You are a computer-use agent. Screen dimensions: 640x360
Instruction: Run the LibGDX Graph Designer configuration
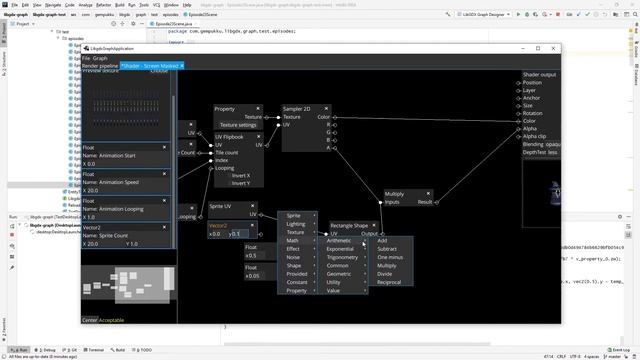pos(518,14)
